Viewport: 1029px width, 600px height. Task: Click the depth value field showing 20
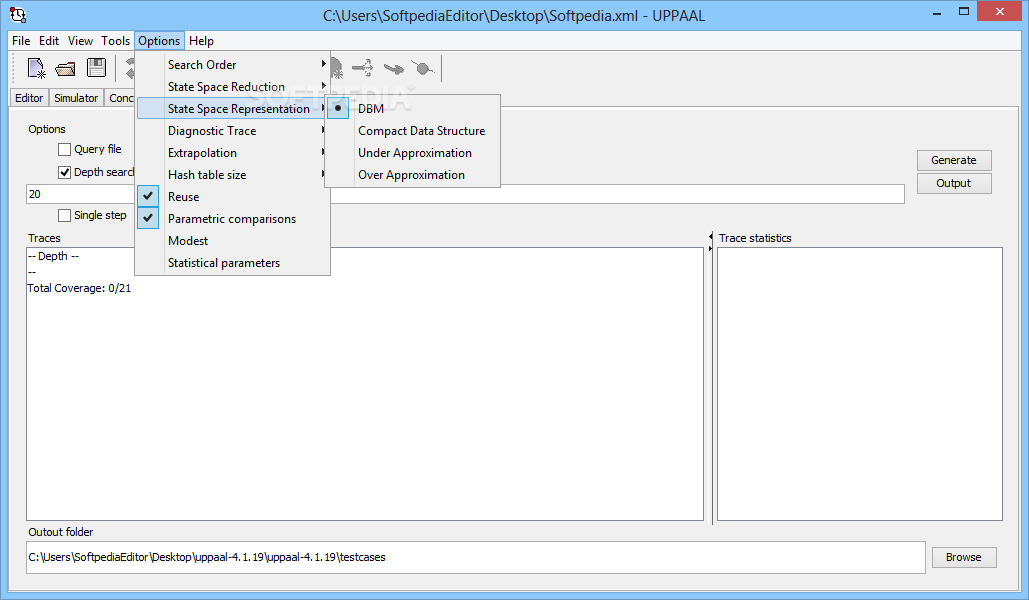click(465, 194)
